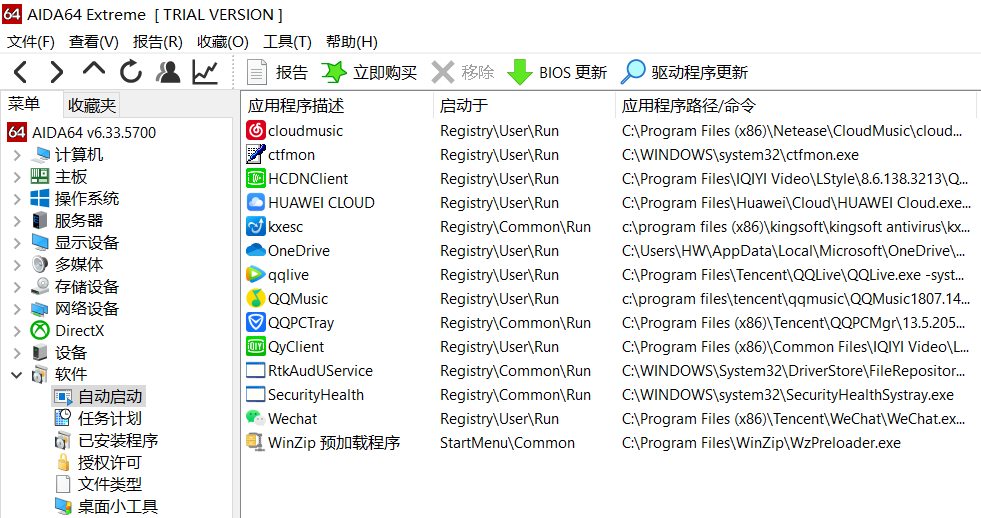Open the 文件(F) menu

click(x=31, y=42)
